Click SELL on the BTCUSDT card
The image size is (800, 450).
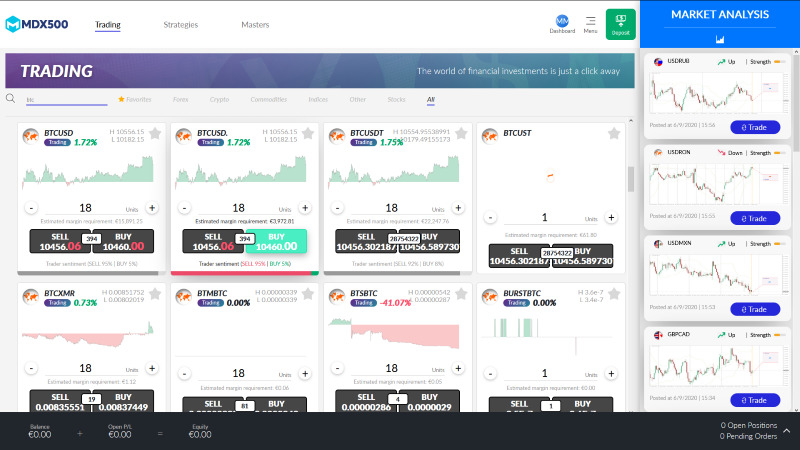[x=366, y=241]
